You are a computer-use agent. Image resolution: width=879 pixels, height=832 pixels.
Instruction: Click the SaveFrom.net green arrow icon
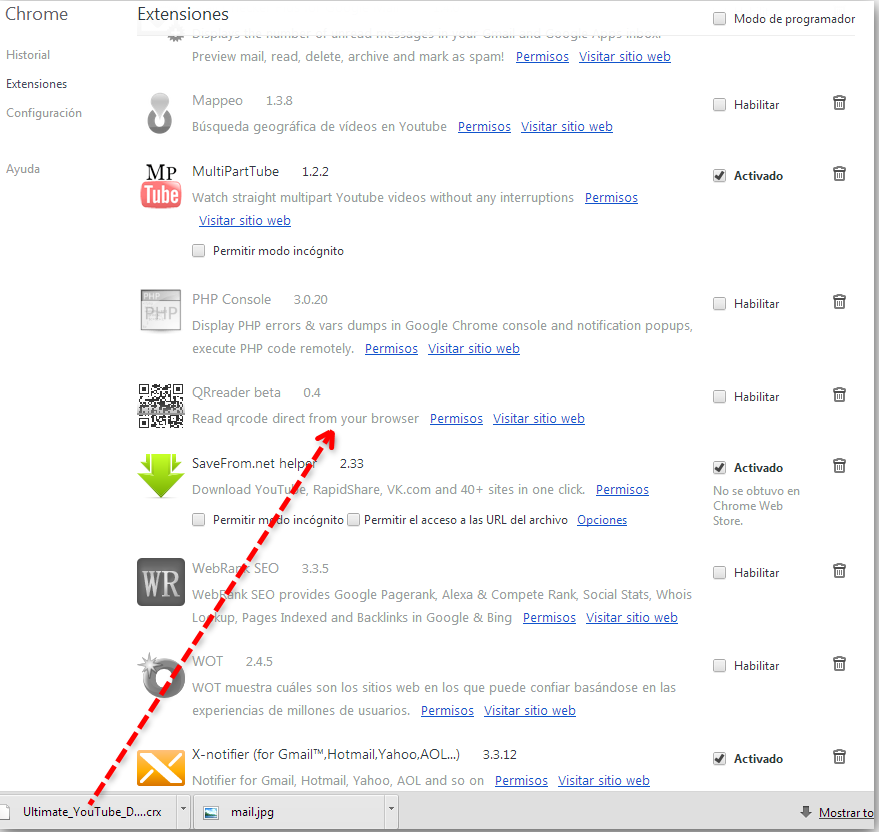[x=161, y=476]
